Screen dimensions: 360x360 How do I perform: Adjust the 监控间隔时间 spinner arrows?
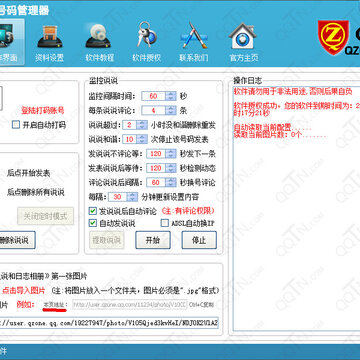click(171, 96)
